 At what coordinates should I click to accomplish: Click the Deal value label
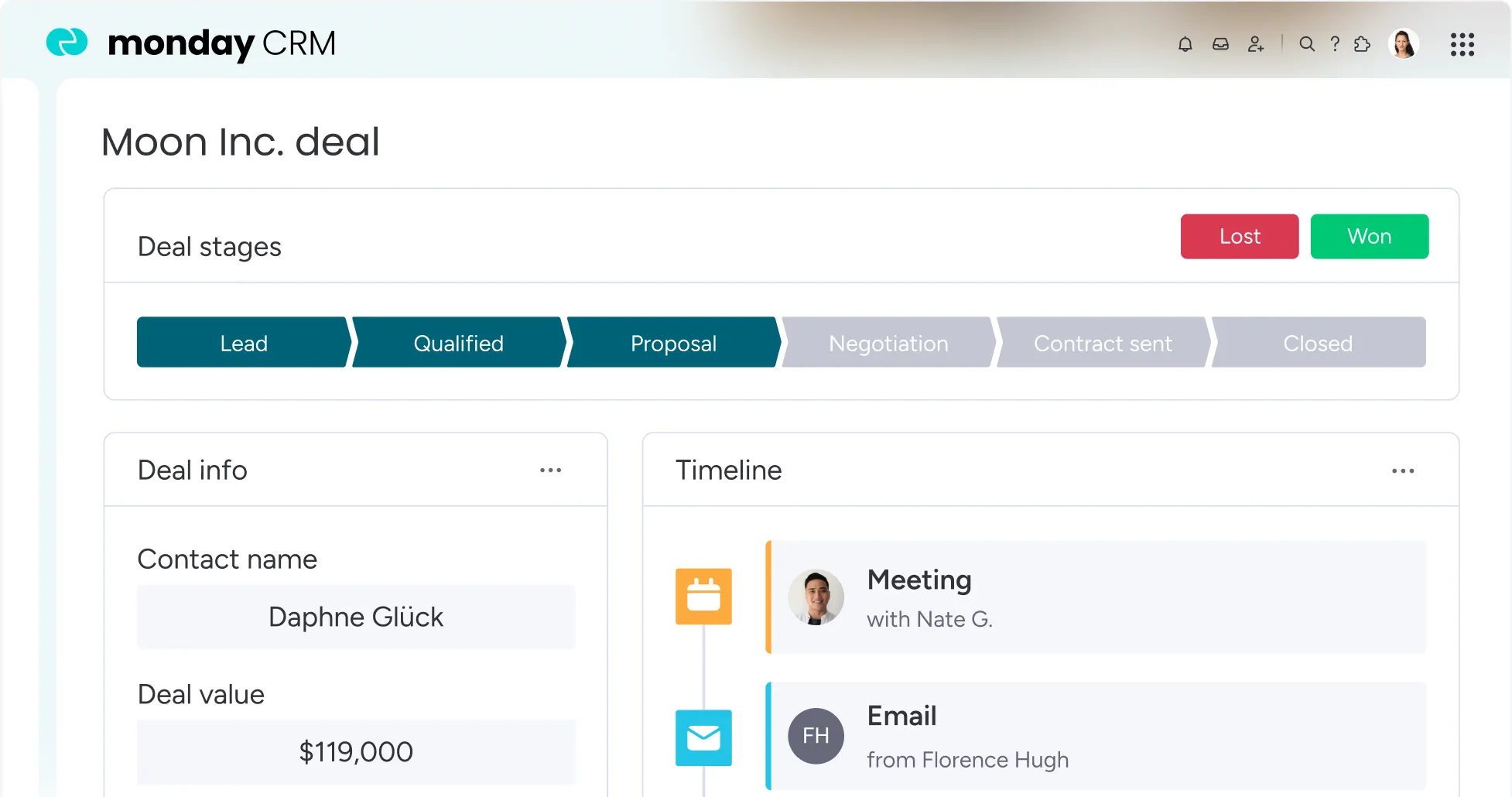coord(201,694)
